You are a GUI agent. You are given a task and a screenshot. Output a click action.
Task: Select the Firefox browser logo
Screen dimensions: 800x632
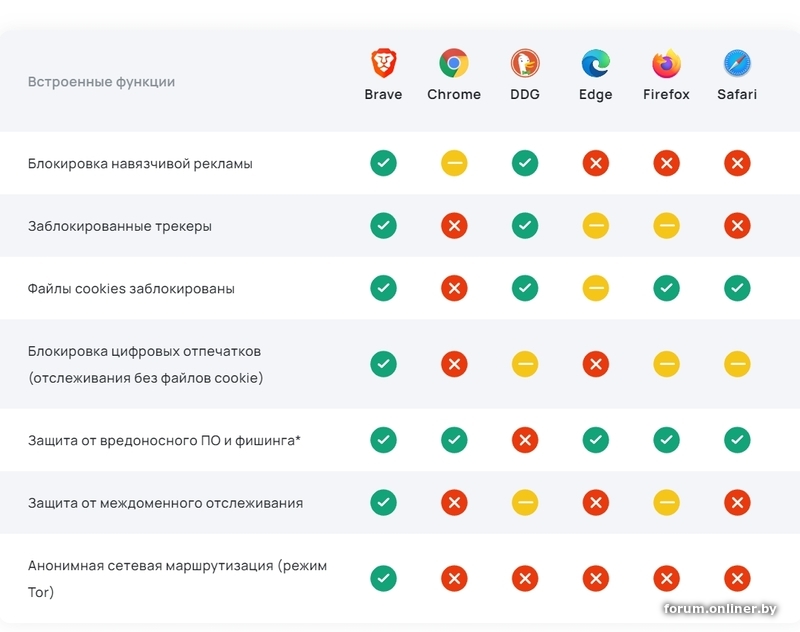point(666,64)
